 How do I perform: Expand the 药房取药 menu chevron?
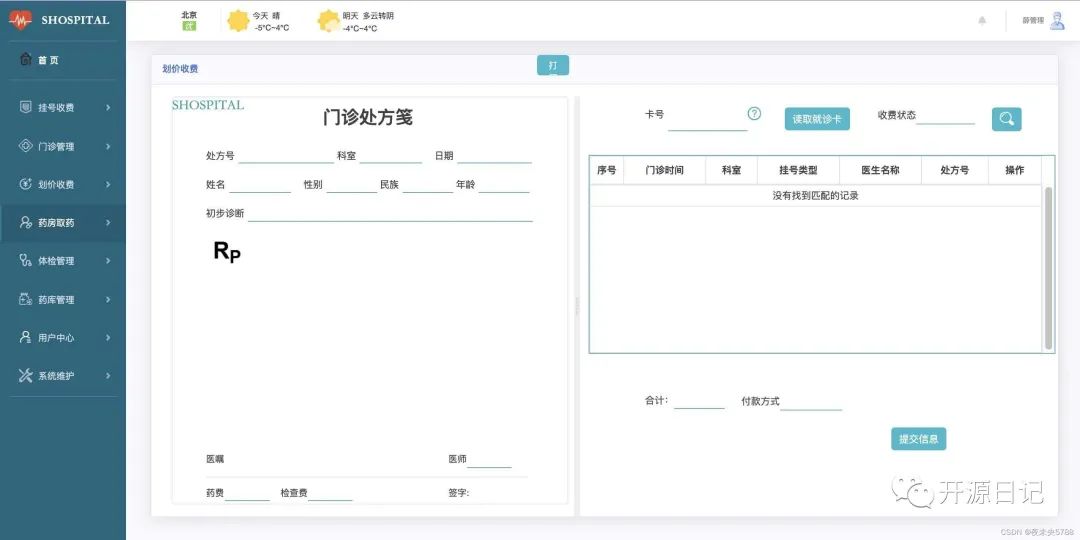[108, 222]
